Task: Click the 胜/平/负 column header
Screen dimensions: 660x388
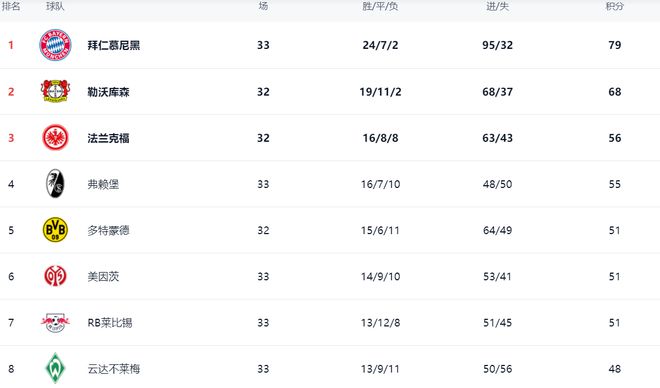Action: point(380,6)
